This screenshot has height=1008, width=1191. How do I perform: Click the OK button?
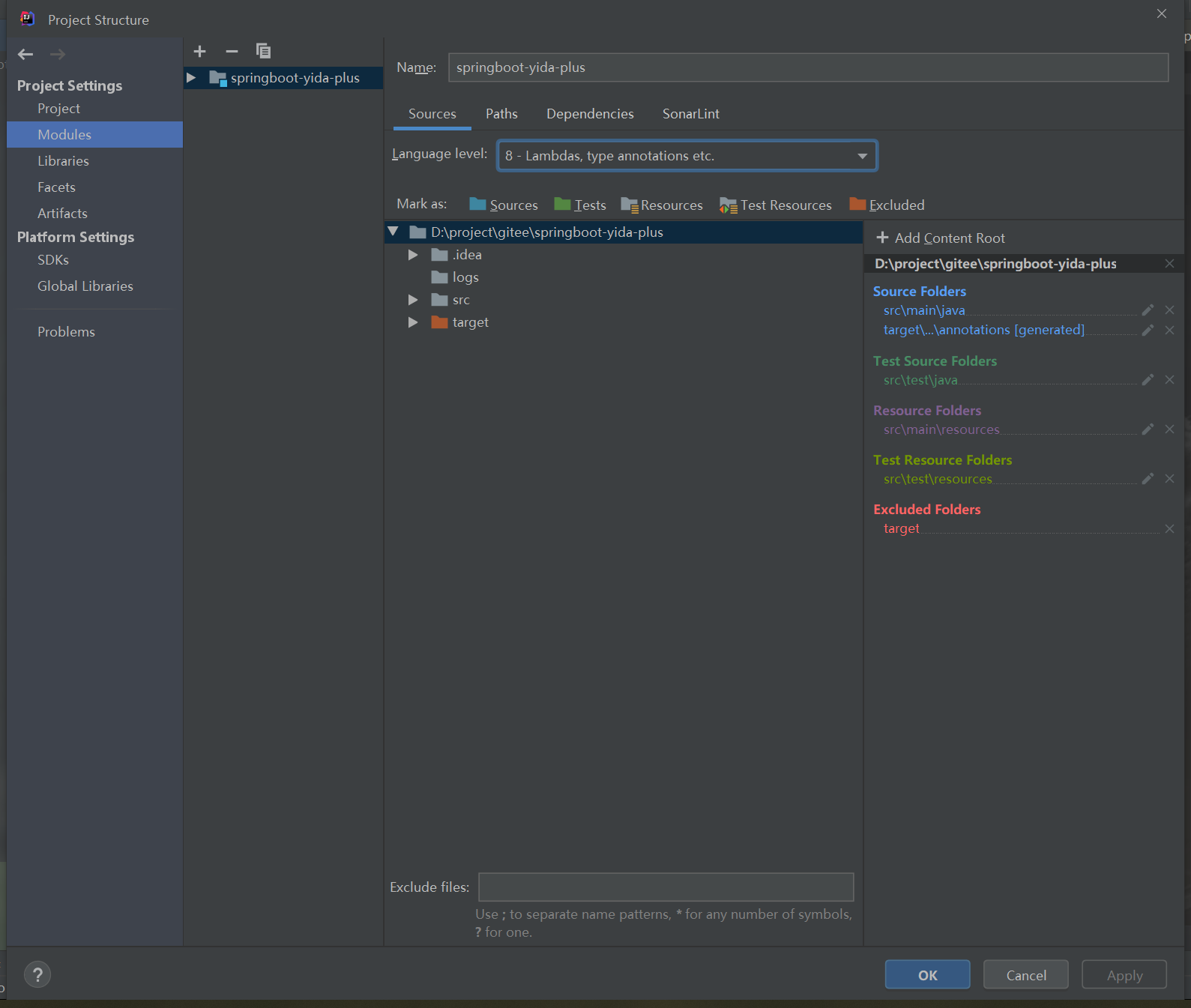pyautogui.click(x=927, y=974)
